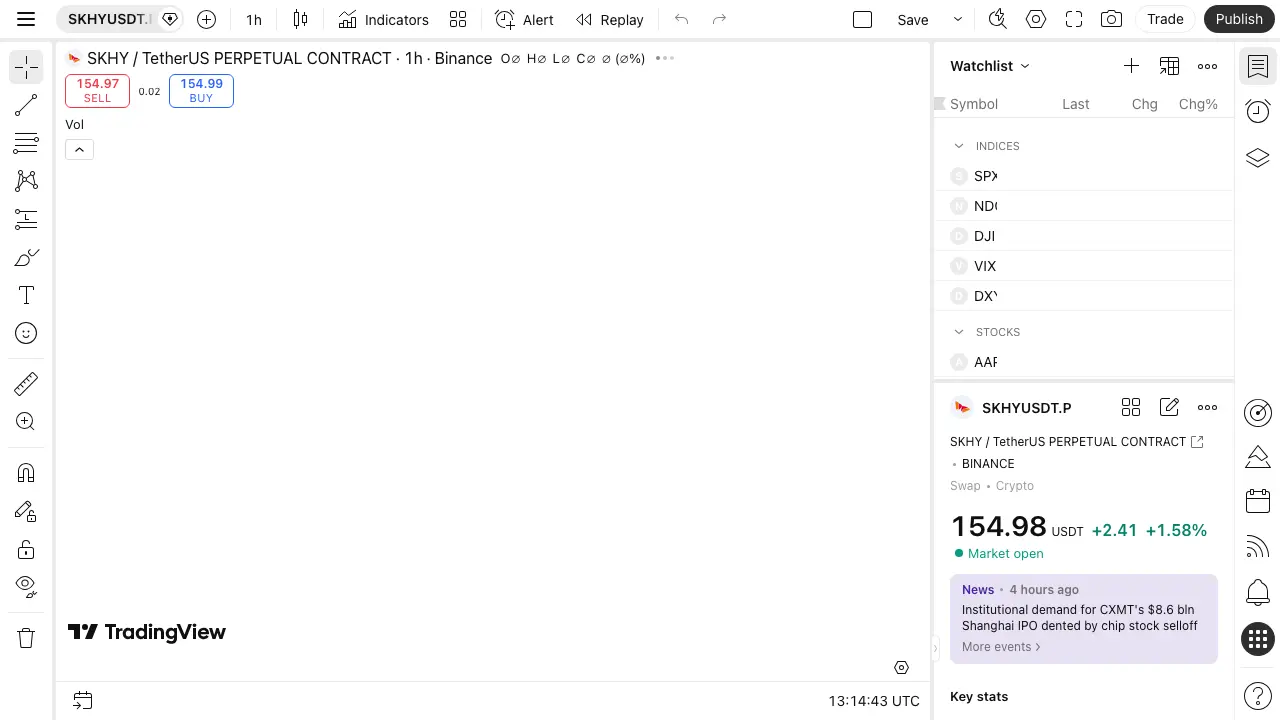This screenshot has width=1280, height=720.
Task: Open the quick search icon
Action: tap(997, 19)
